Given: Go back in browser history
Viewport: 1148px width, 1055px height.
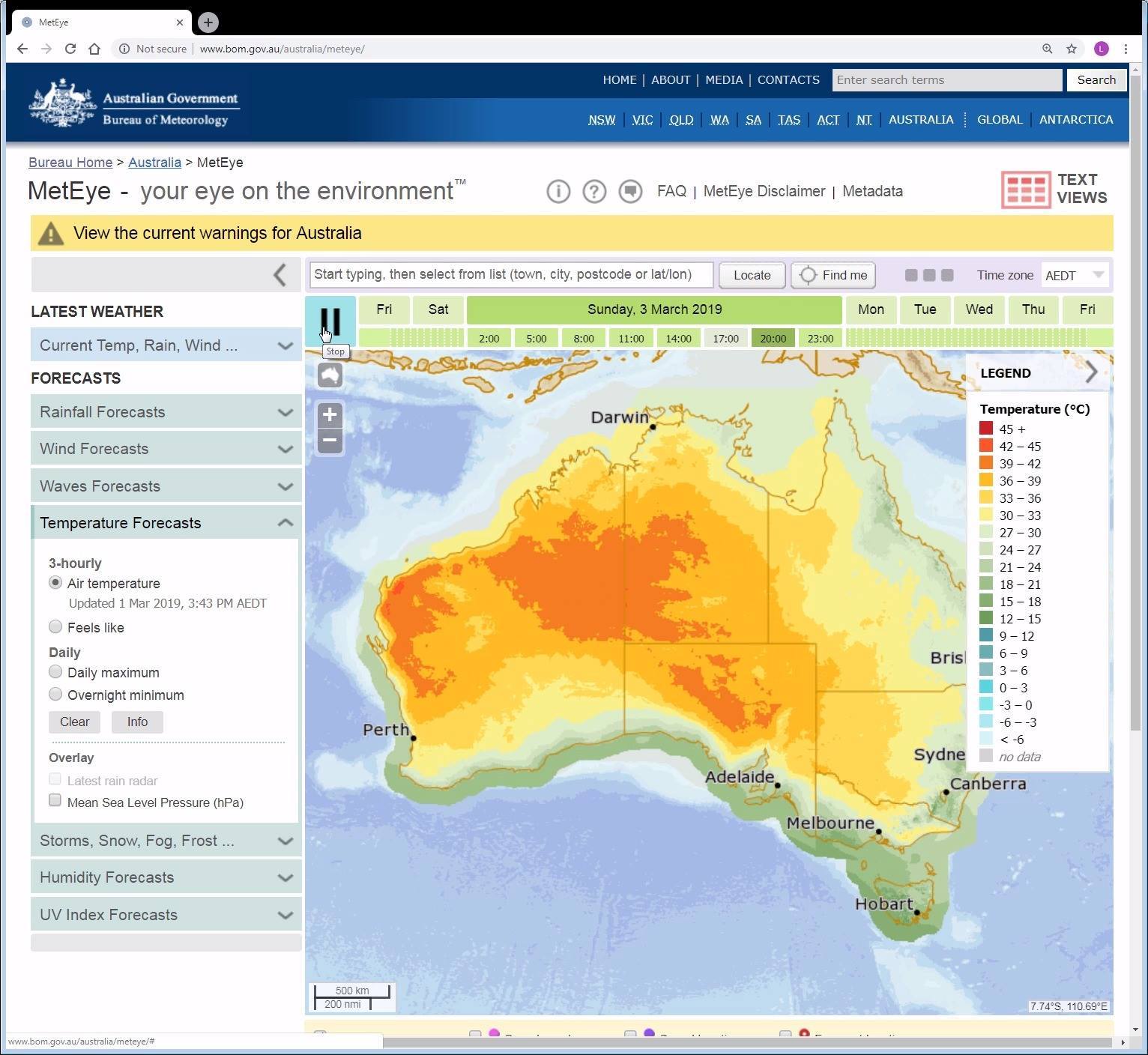Looking at the screenshot, I should click(x=22, y=49).
